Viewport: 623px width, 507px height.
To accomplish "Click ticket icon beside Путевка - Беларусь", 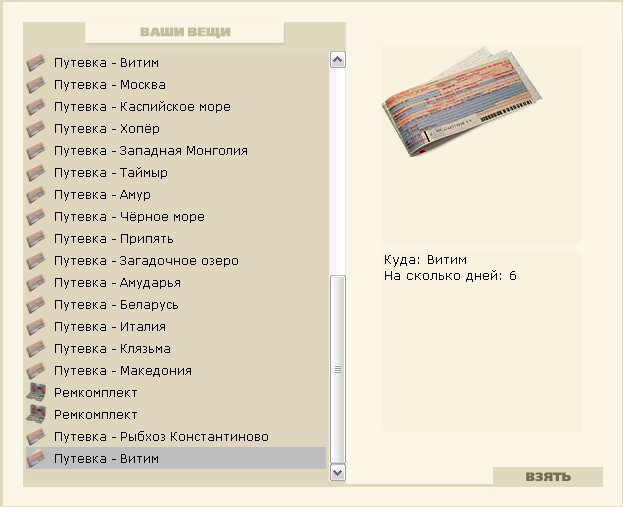I will point(36,305).
